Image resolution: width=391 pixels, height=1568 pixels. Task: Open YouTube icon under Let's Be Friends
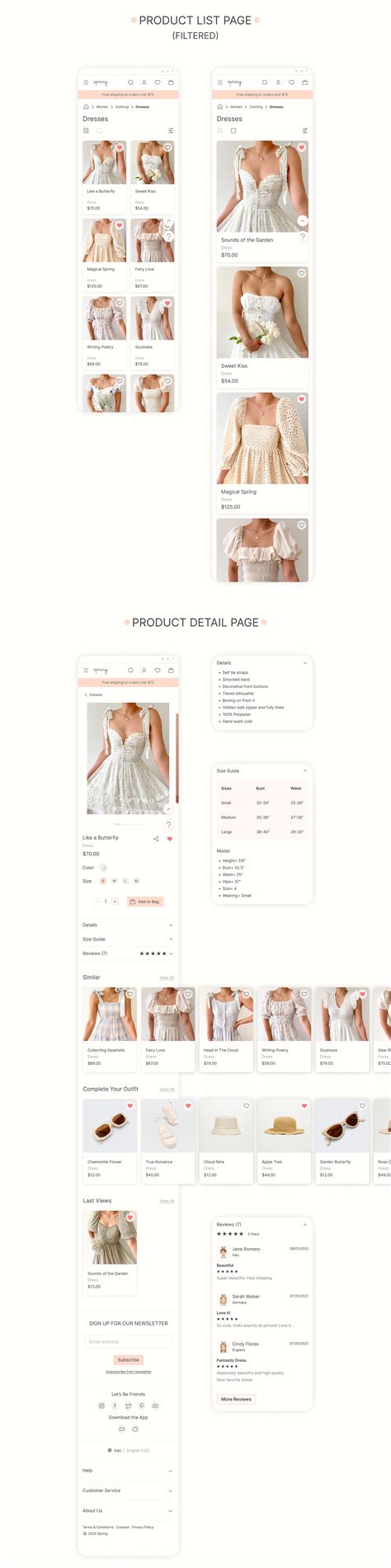[155, 1406]
